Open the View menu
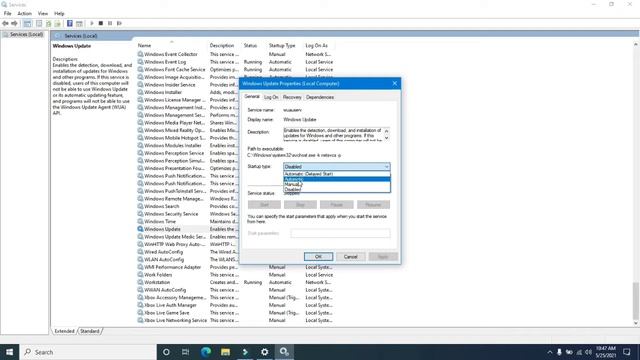 pos(43,13)
